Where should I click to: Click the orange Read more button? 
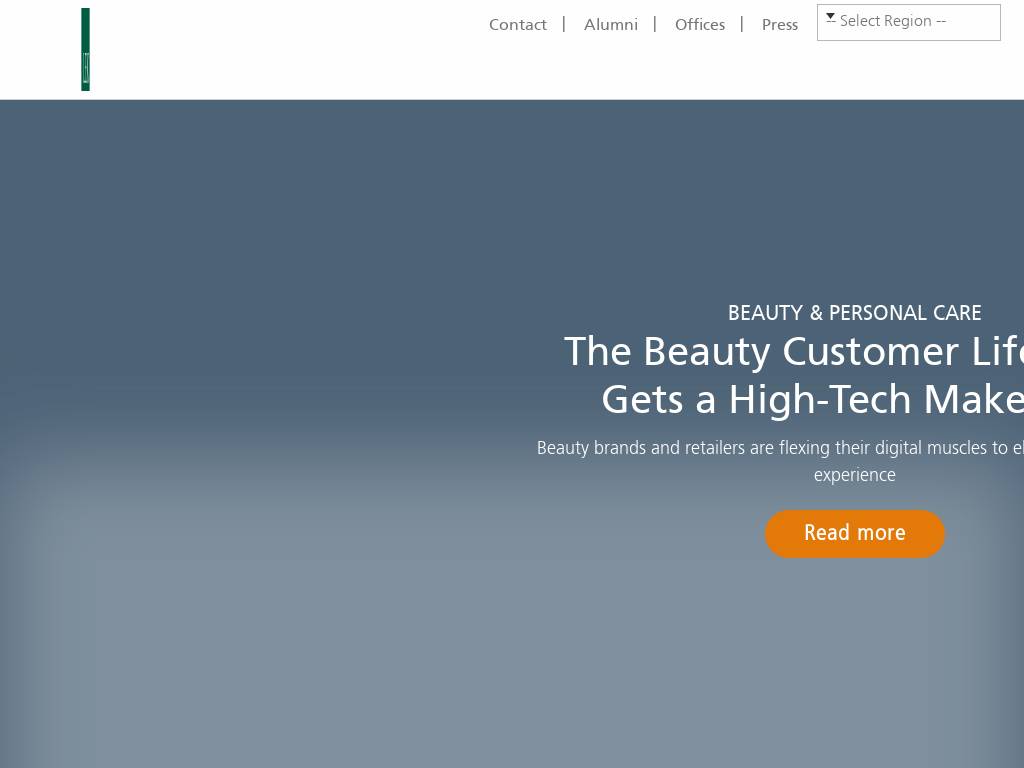point(854,534)
